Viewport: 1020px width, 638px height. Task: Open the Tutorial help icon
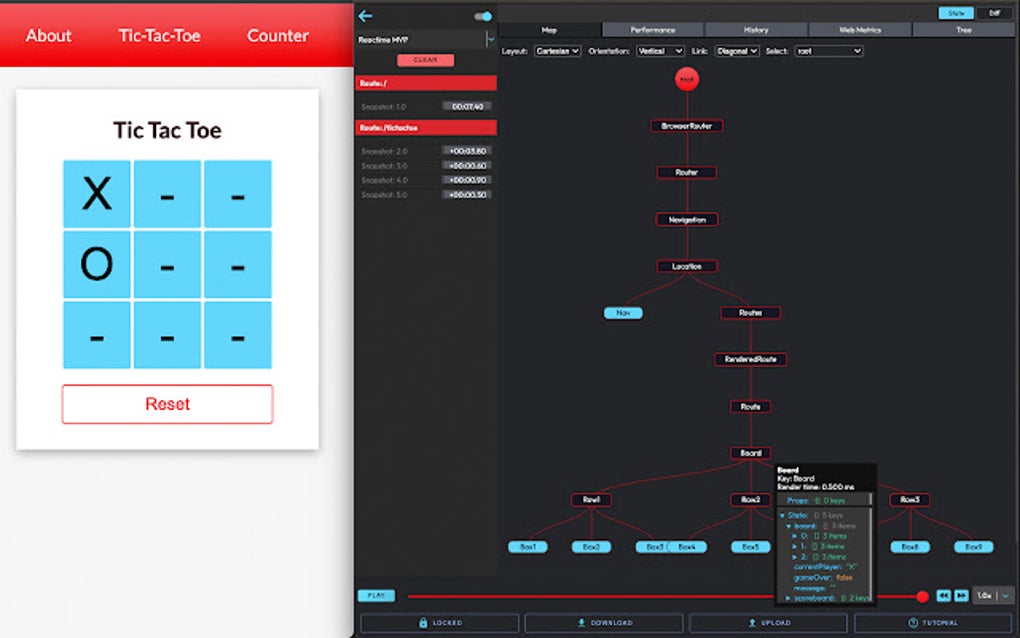pyautogui.click(x=913, y=623)
